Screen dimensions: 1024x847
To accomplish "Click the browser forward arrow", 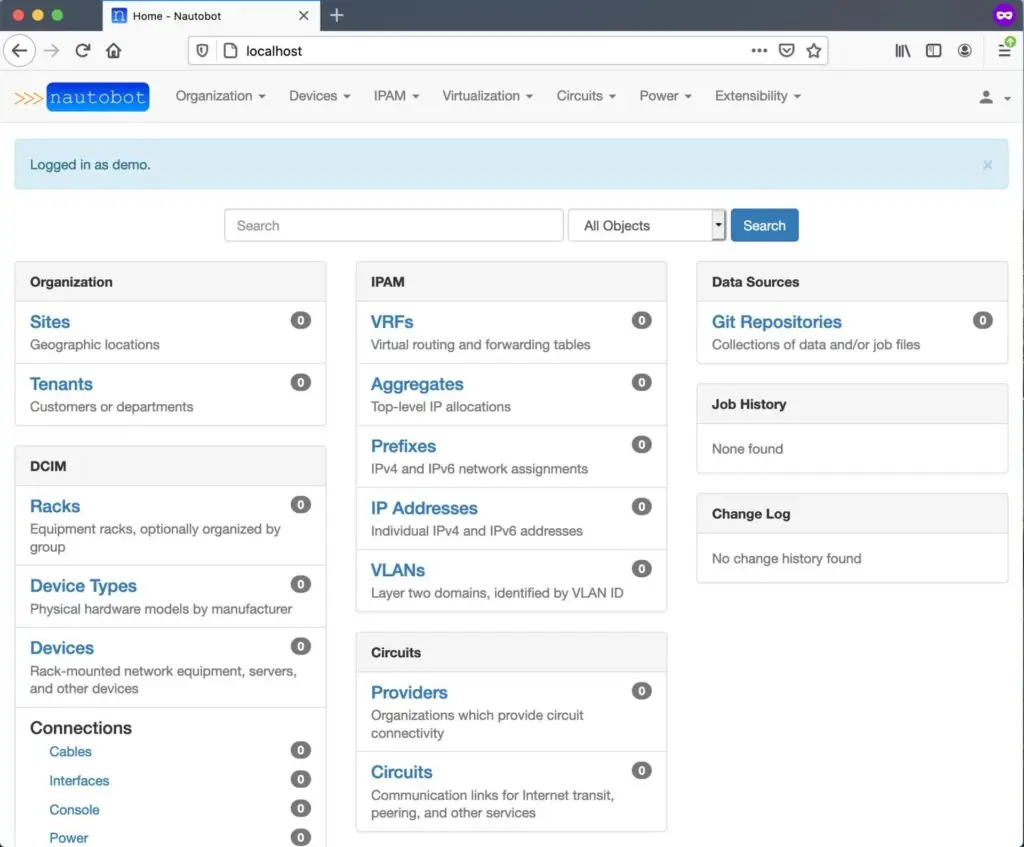I will (x=52, y=50).
